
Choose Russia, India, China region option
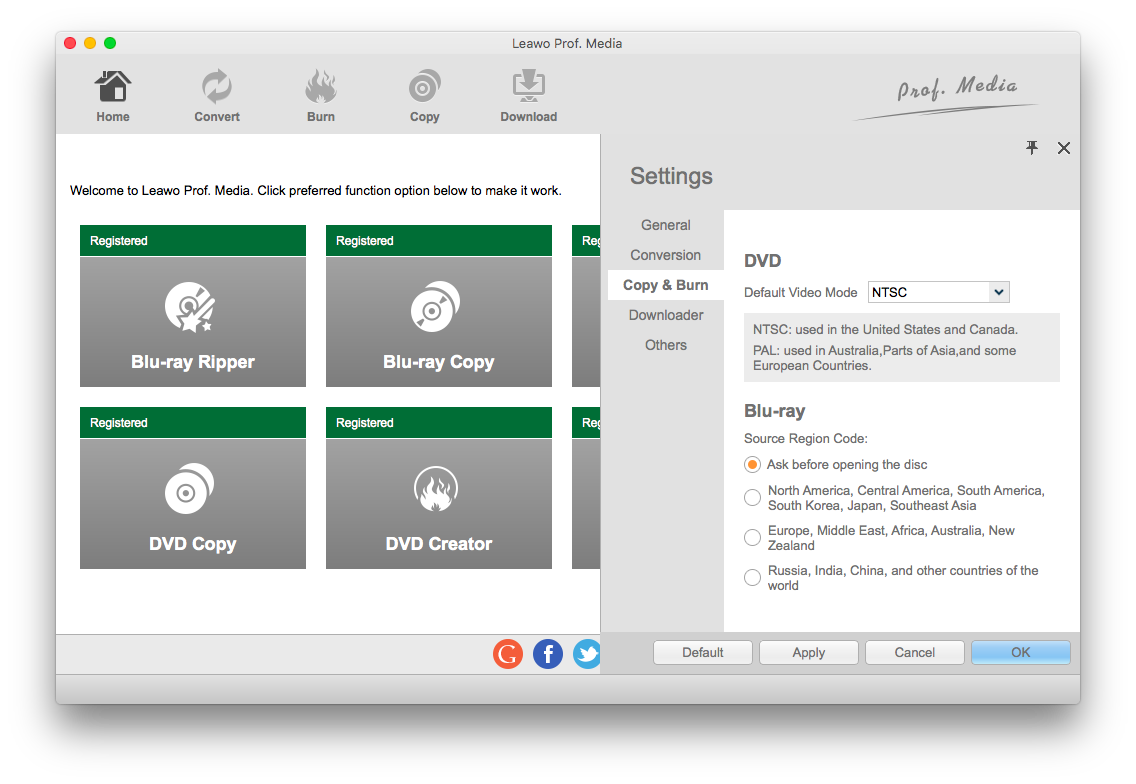(x=753, y=578)
